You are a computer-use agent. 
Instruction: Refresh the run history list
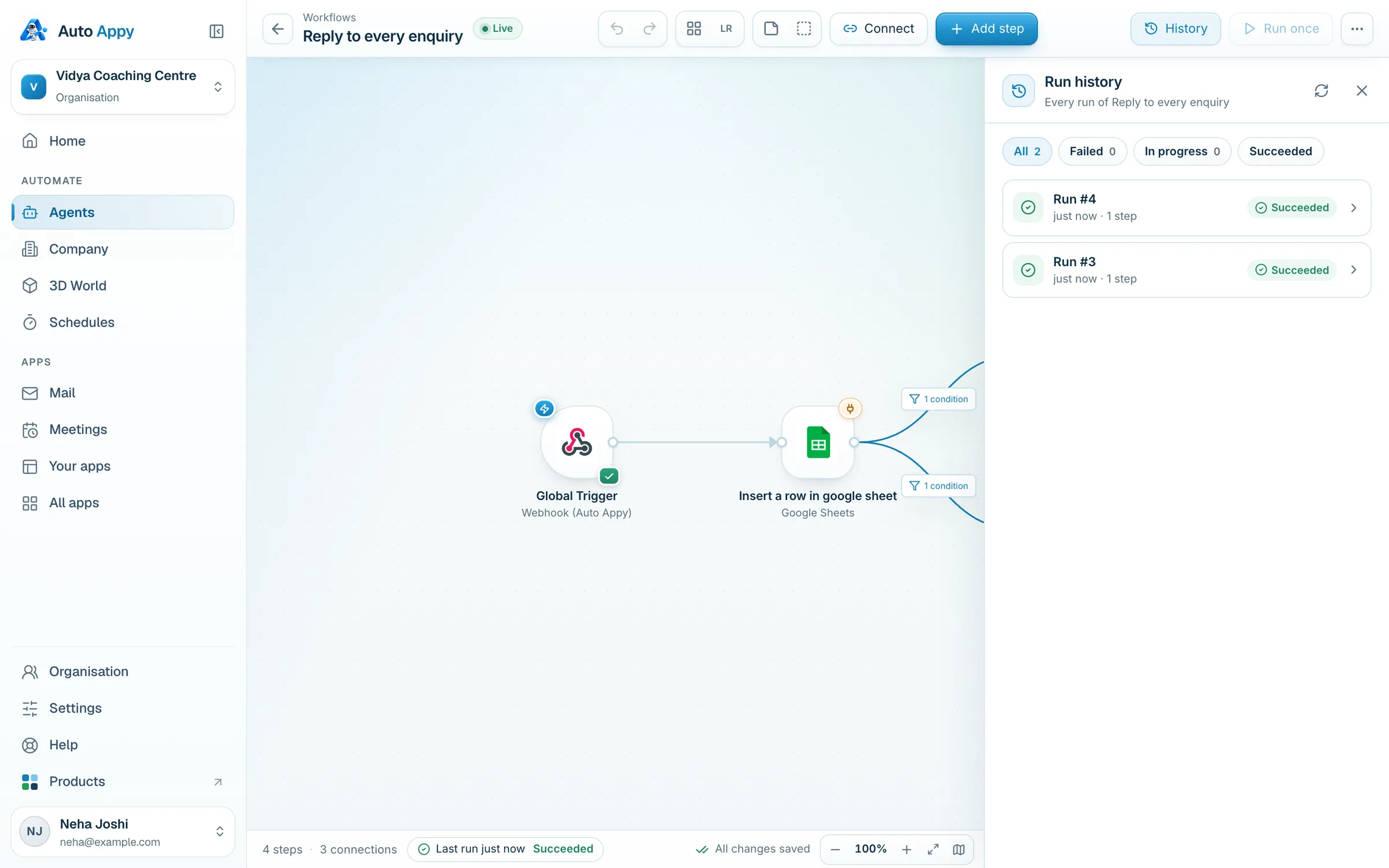(1321, 90)
